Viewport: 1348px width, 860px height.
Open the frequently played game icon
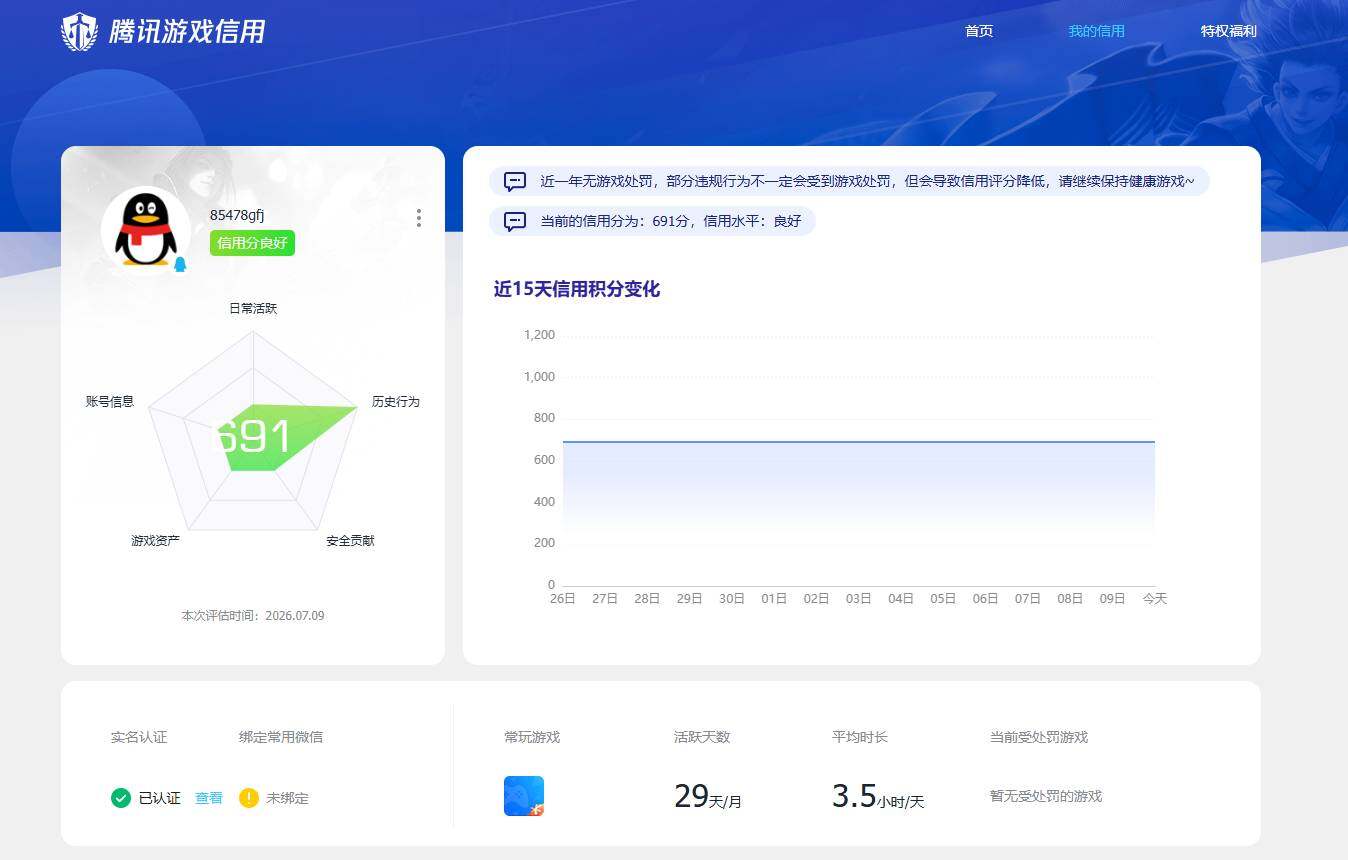pos(524,796)
